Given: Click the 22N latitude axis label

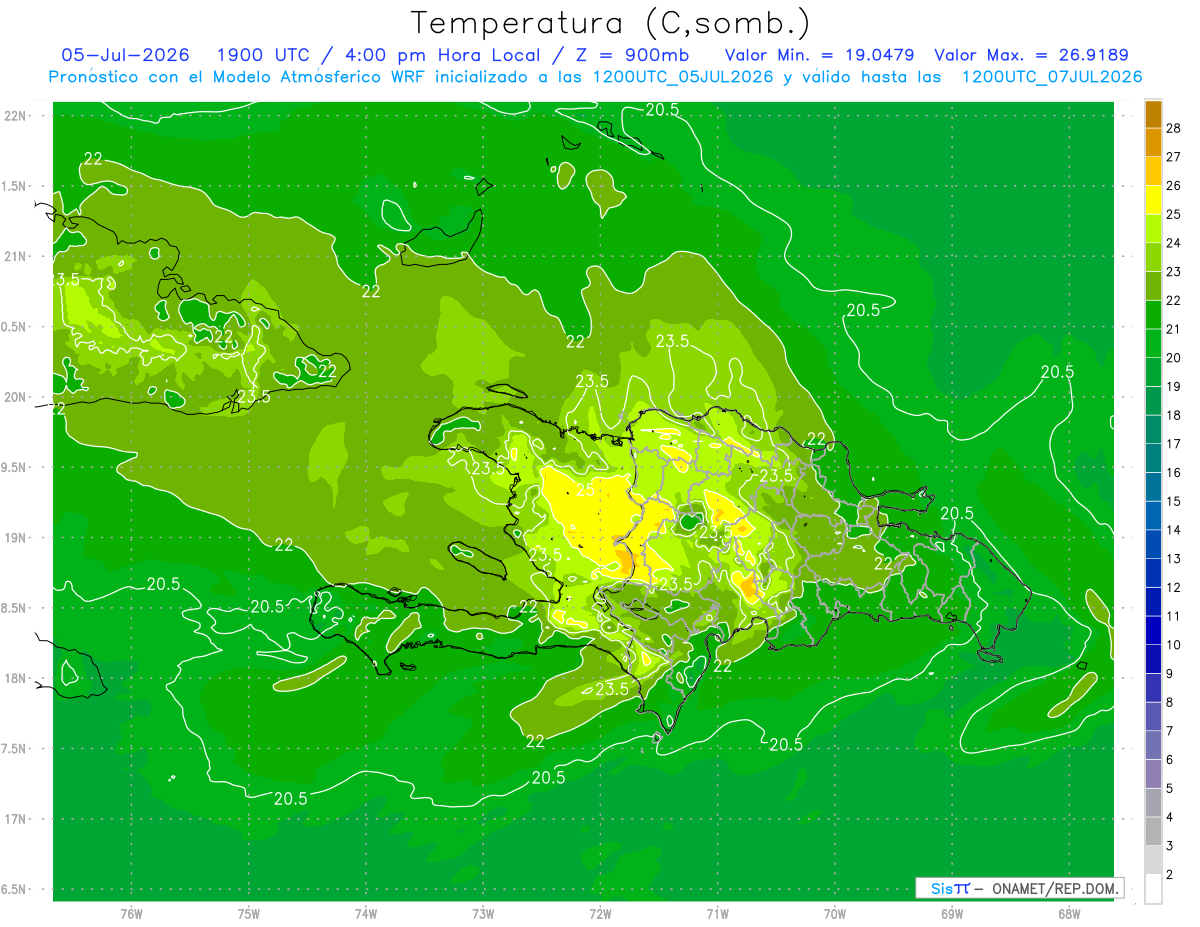Looking at the screenshot, I should point(15,115).
